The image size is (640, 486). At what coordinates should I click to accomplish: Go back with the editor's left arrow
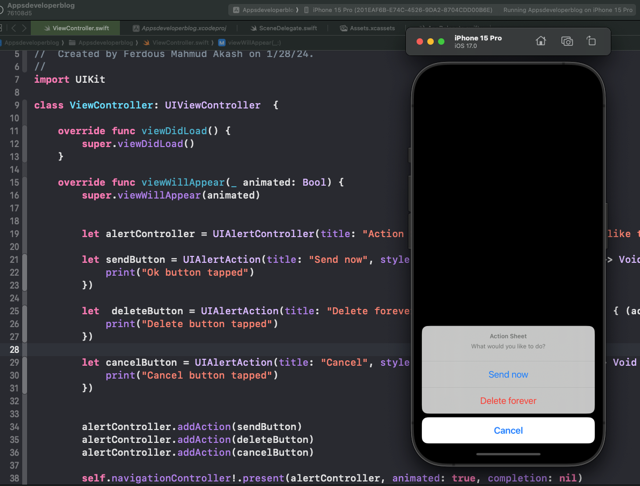(x=13, y=28)
